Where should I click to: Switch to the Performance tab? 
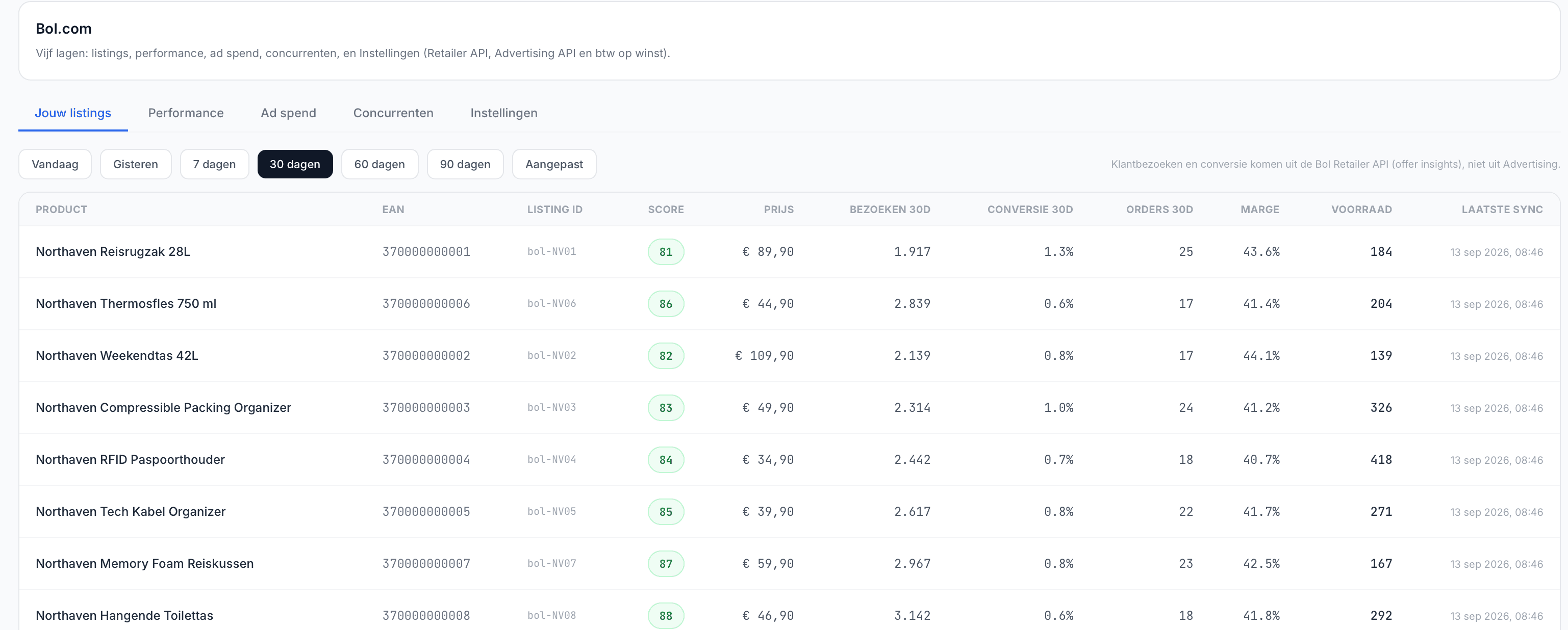point(186,113)
